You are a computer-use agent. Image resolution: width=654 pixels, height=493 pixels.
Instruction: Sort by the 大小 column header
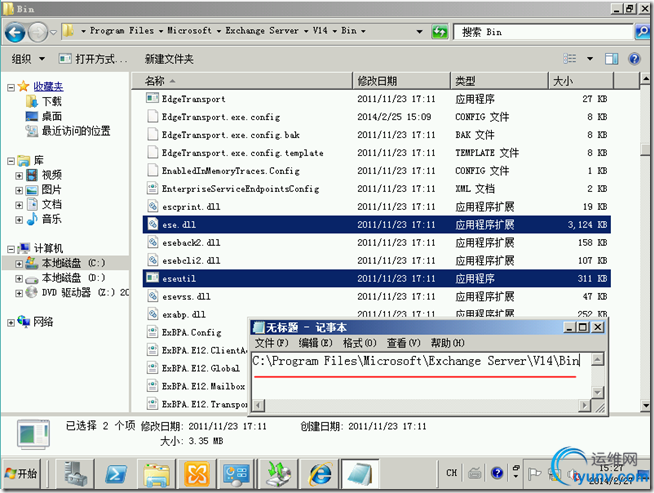tap(581, 80)
